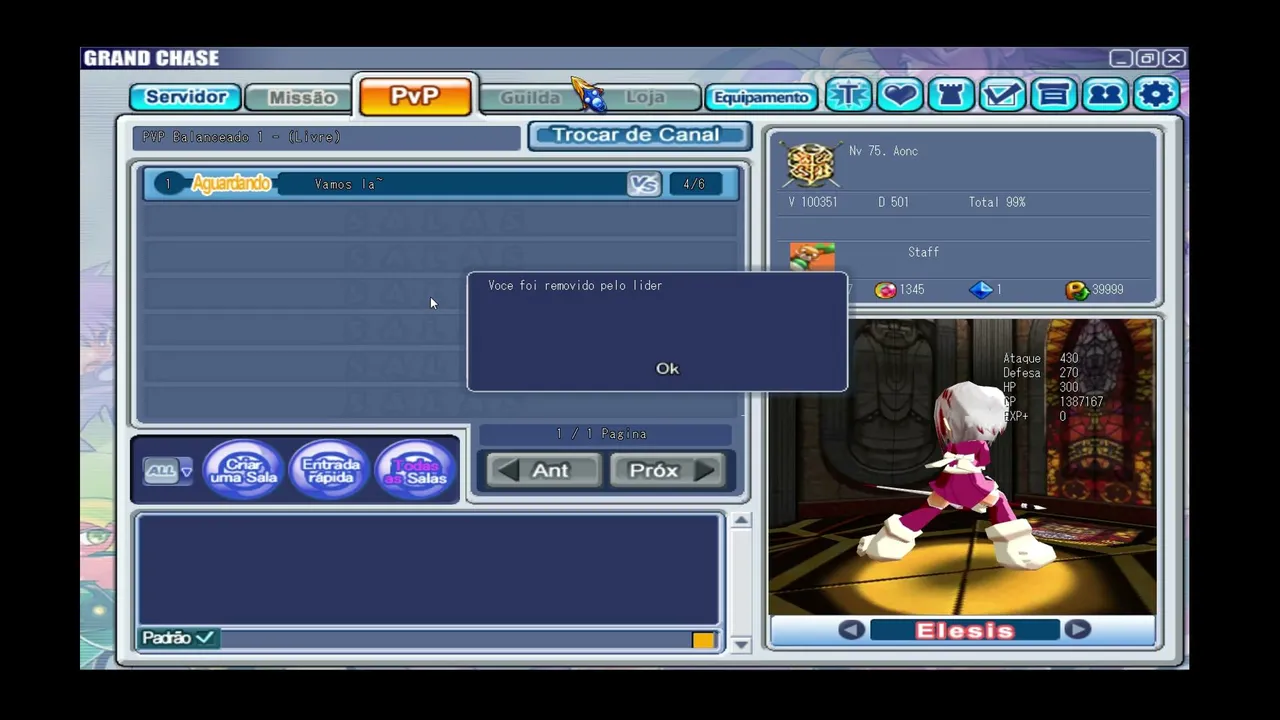Click the 'Total 99%' win rate
This screenshot has height=720, width=1280.
997,202
